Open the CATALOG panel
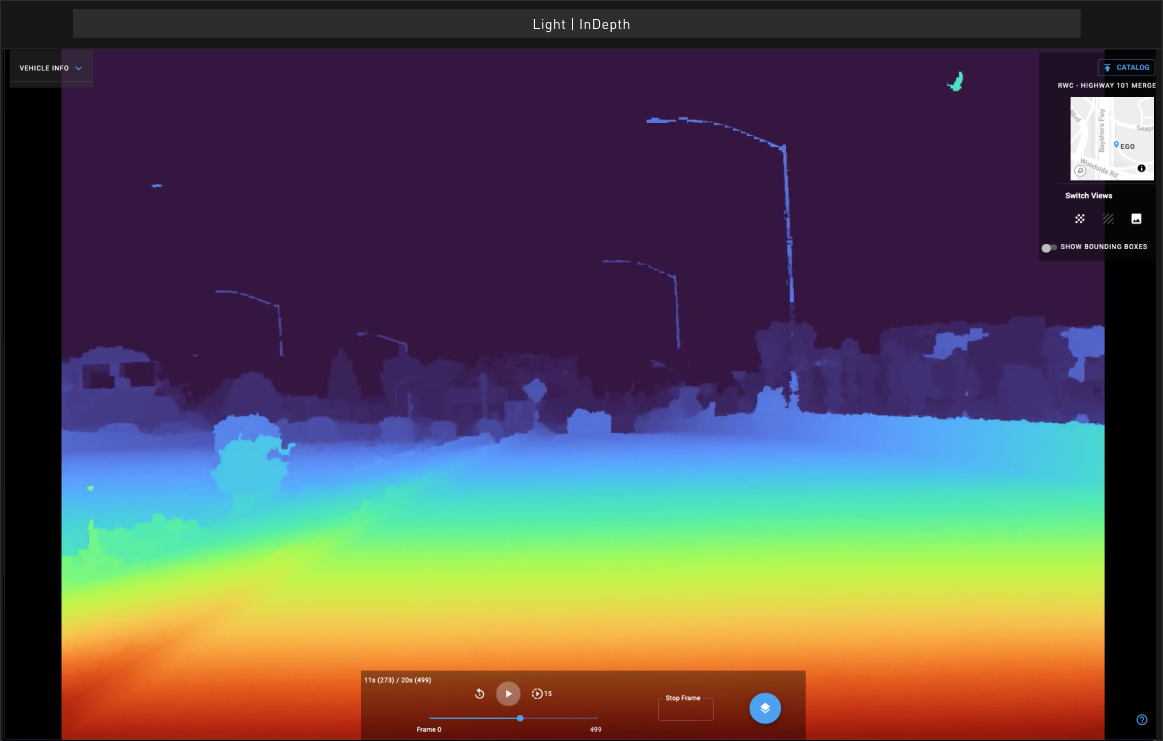 (x=1126, y=67)
